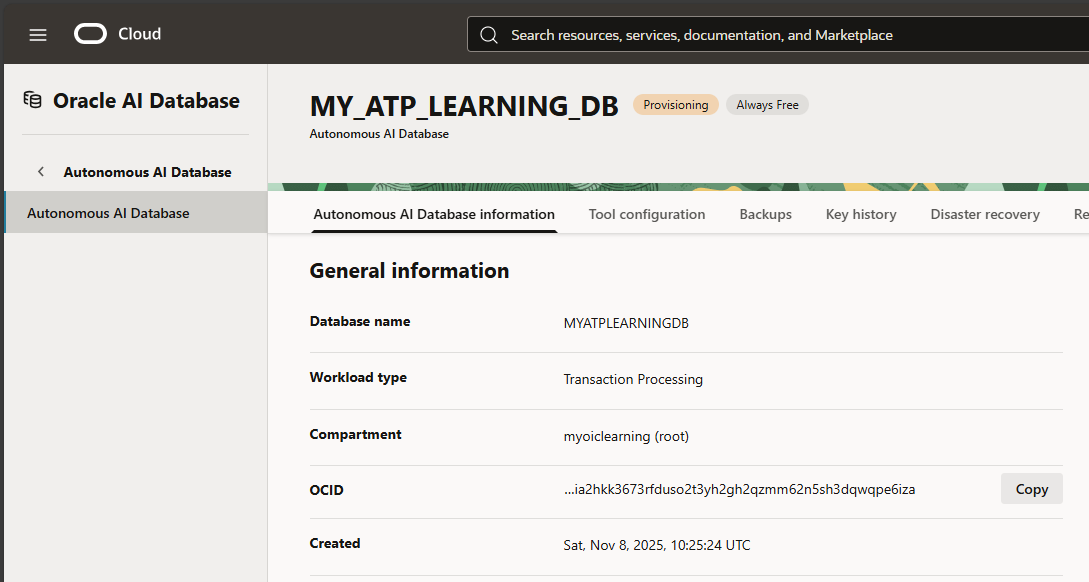Image resolution: width=1089 pixels, height=582 pixels.
Task: Click the Provisioning status badge
Action: tap(675, 105)
